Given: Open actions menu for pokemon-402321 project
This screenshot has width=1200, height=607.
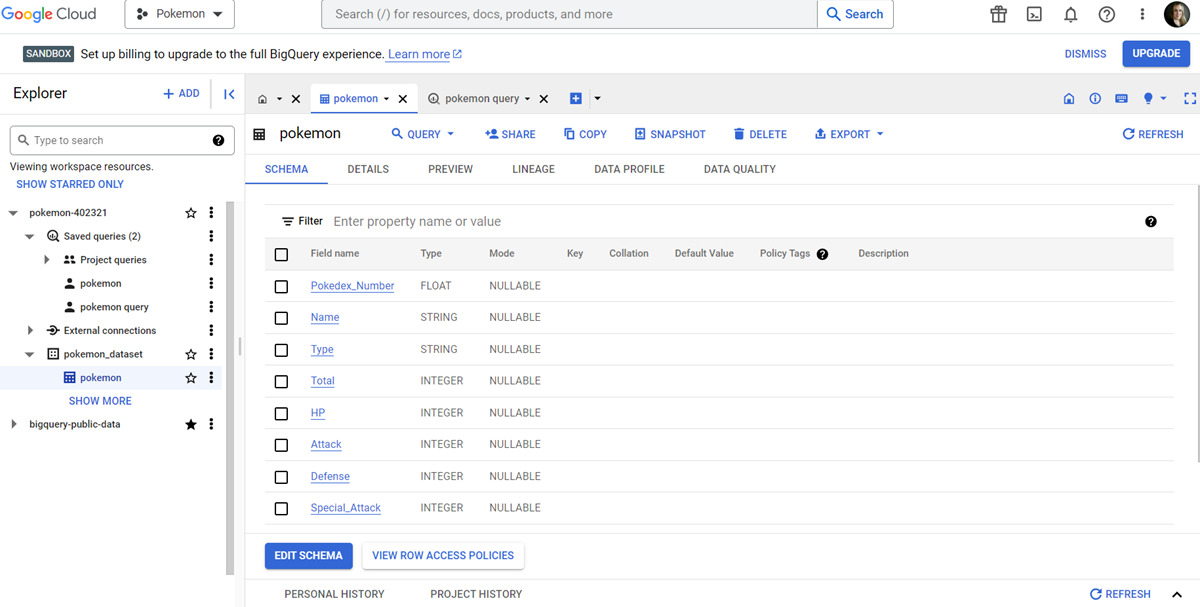Looking at the screenshot, I should pos(211,213).
